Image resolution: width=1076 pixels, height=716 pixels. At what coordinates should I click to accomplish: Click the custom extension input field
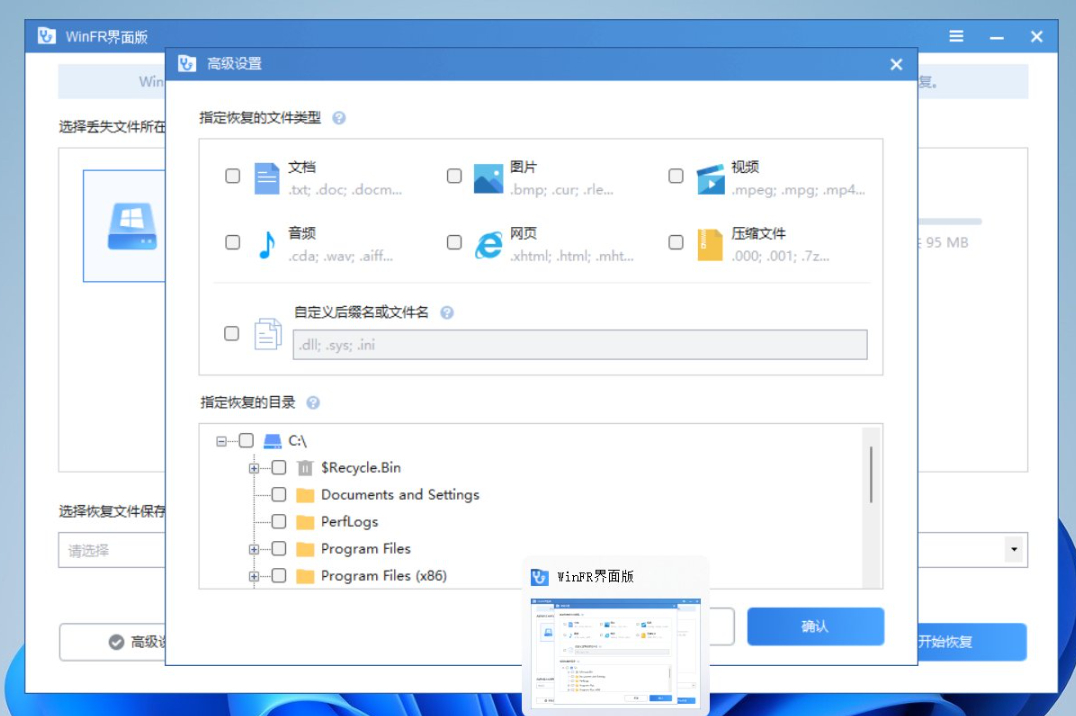pyautogui.click(x=580, y=345)
